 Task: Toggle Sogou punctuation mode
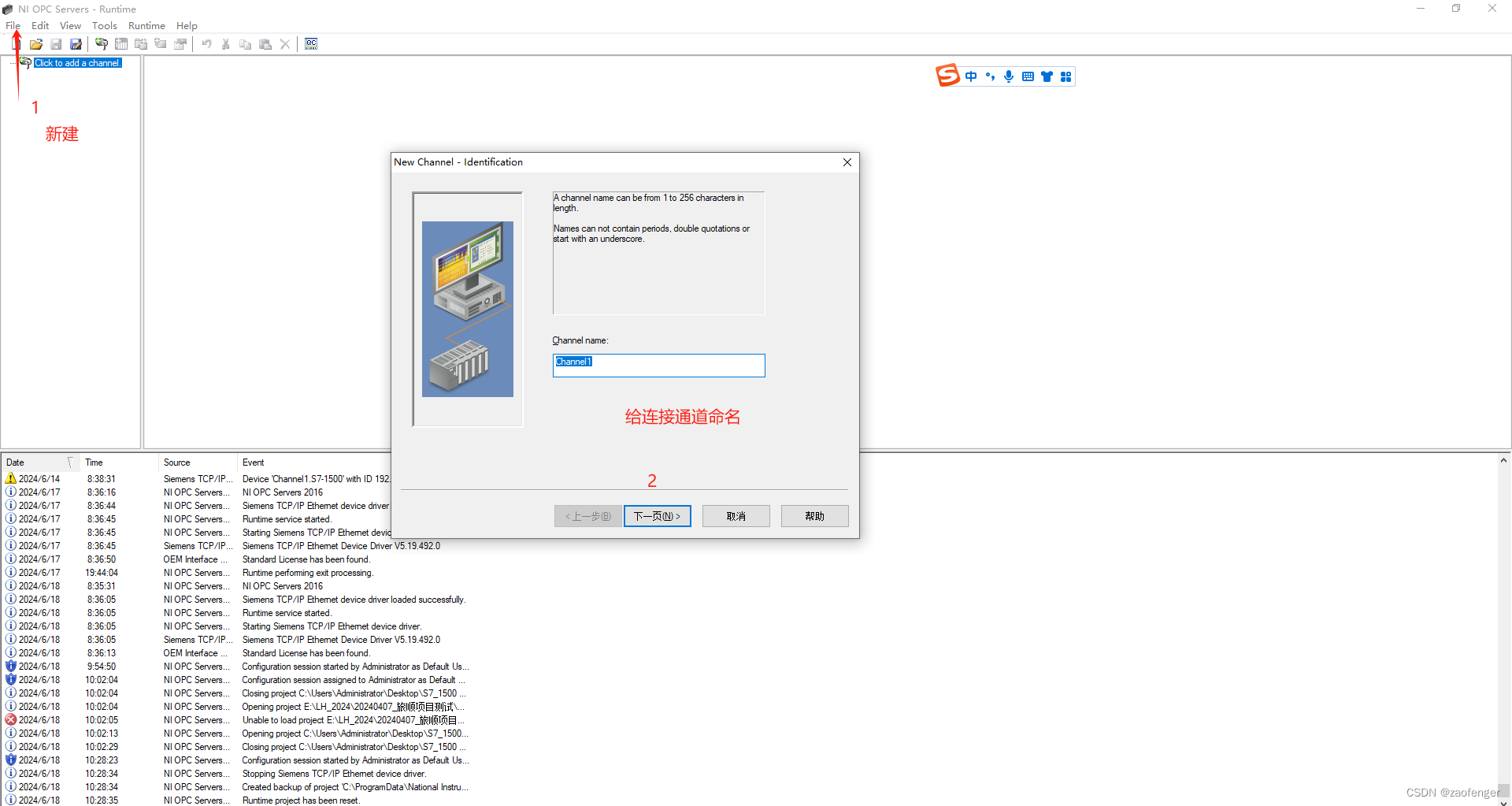click(x=990, y=76)
